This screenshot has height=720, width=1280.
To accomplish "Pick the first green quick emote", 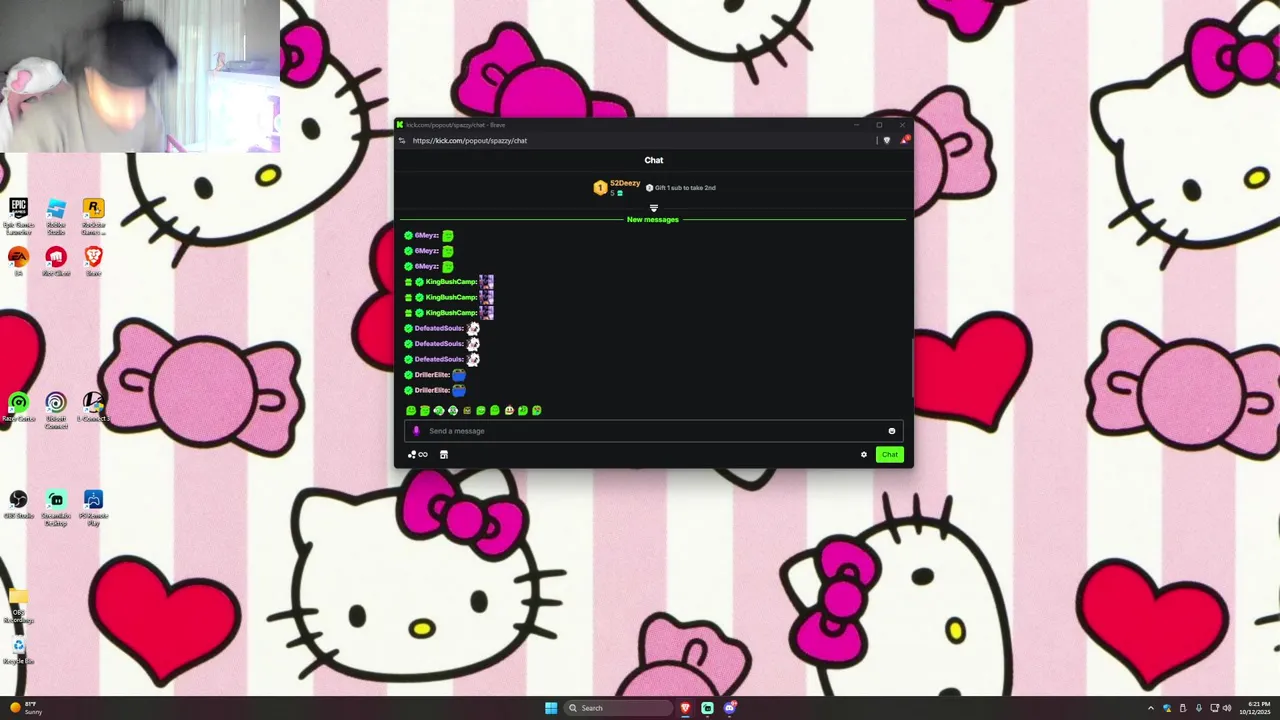I will [x=411, y=410].
